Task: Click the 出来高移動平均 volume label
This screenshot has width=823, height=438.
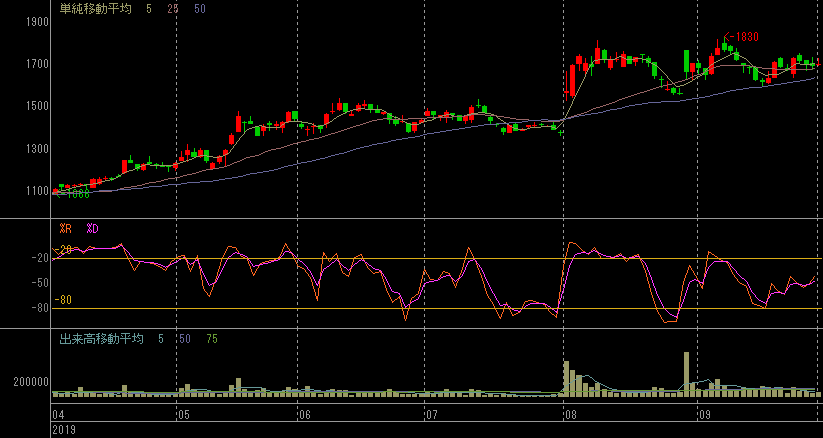Action: point(101,339)
